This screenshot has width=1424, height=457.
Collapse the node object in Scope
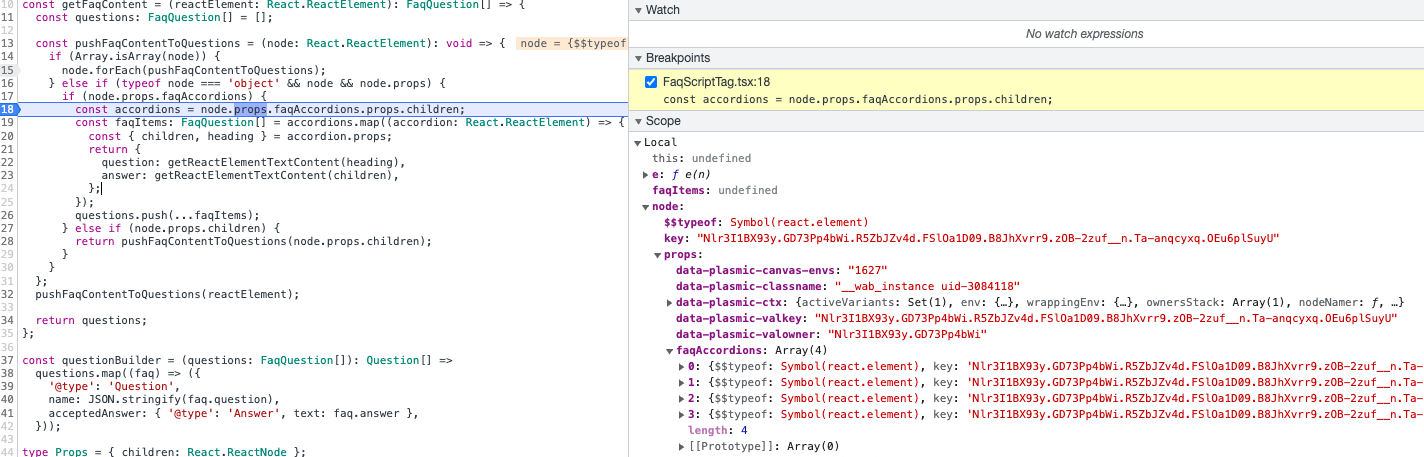tap(646, 207)
